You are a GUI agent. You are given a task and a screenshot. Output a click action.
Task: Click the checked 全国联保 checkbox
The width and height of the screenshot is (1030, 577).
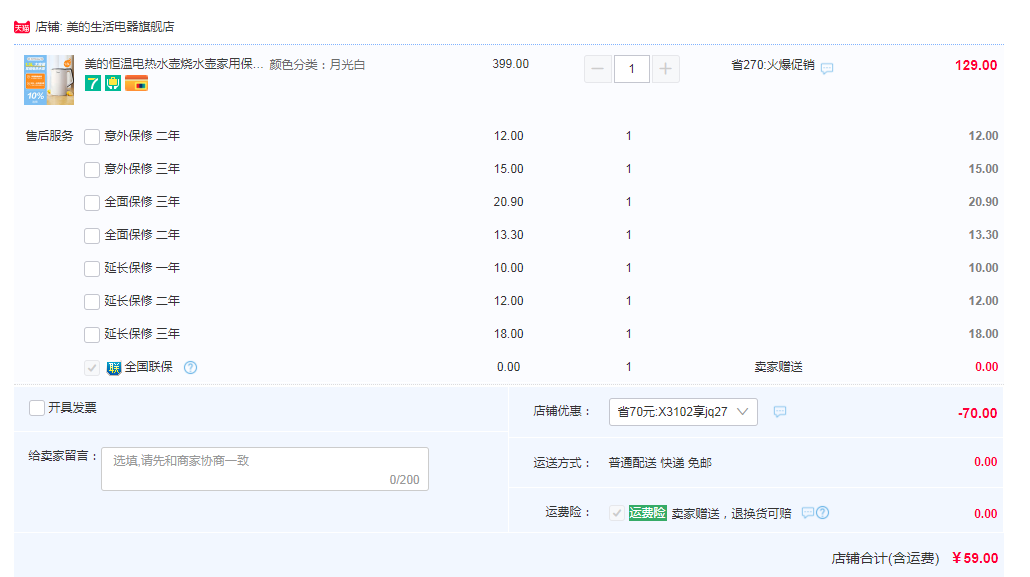[x=92, y=368]
